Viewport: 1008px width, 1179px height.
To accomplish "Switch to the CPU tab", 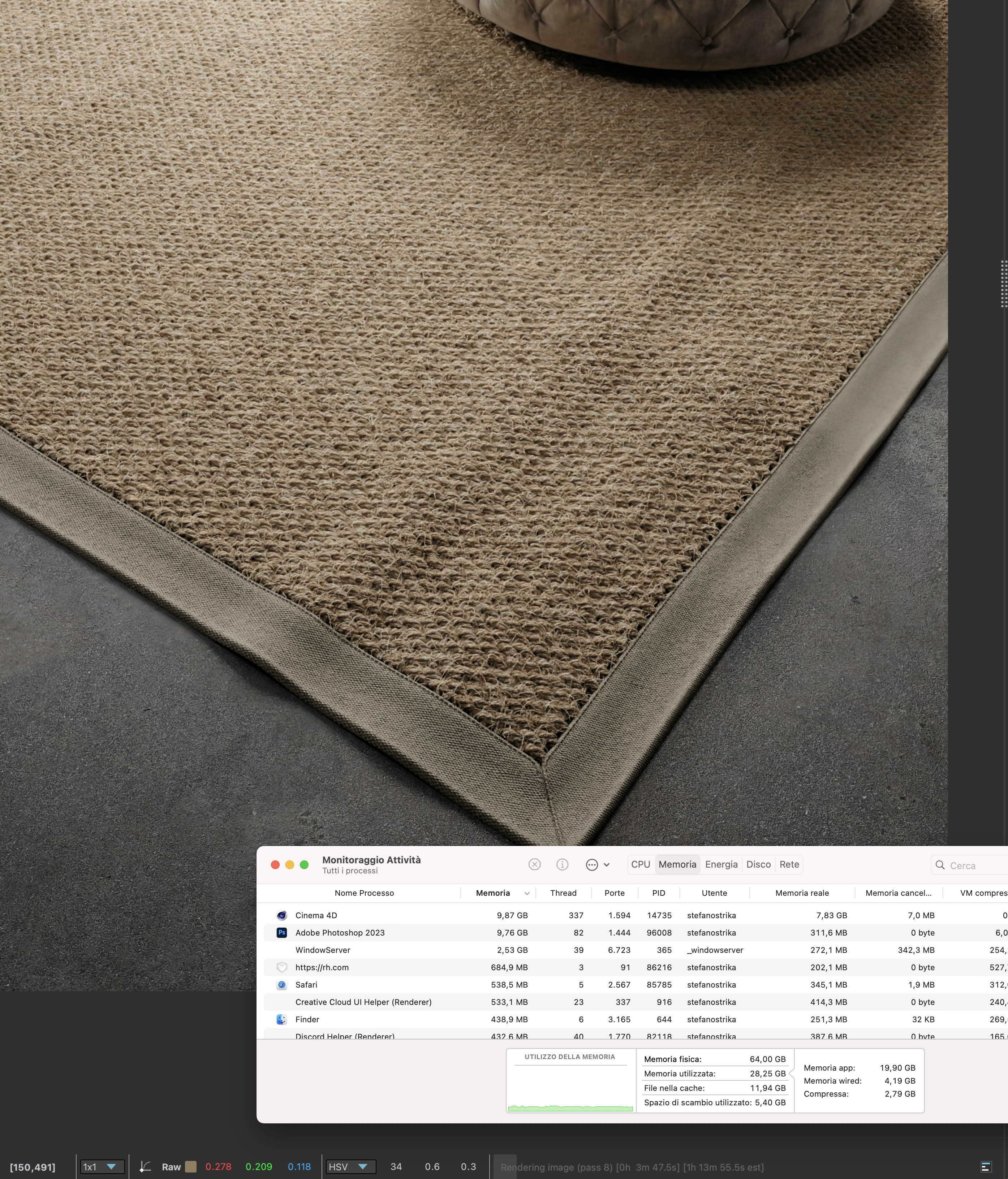I will pos(640,864).
